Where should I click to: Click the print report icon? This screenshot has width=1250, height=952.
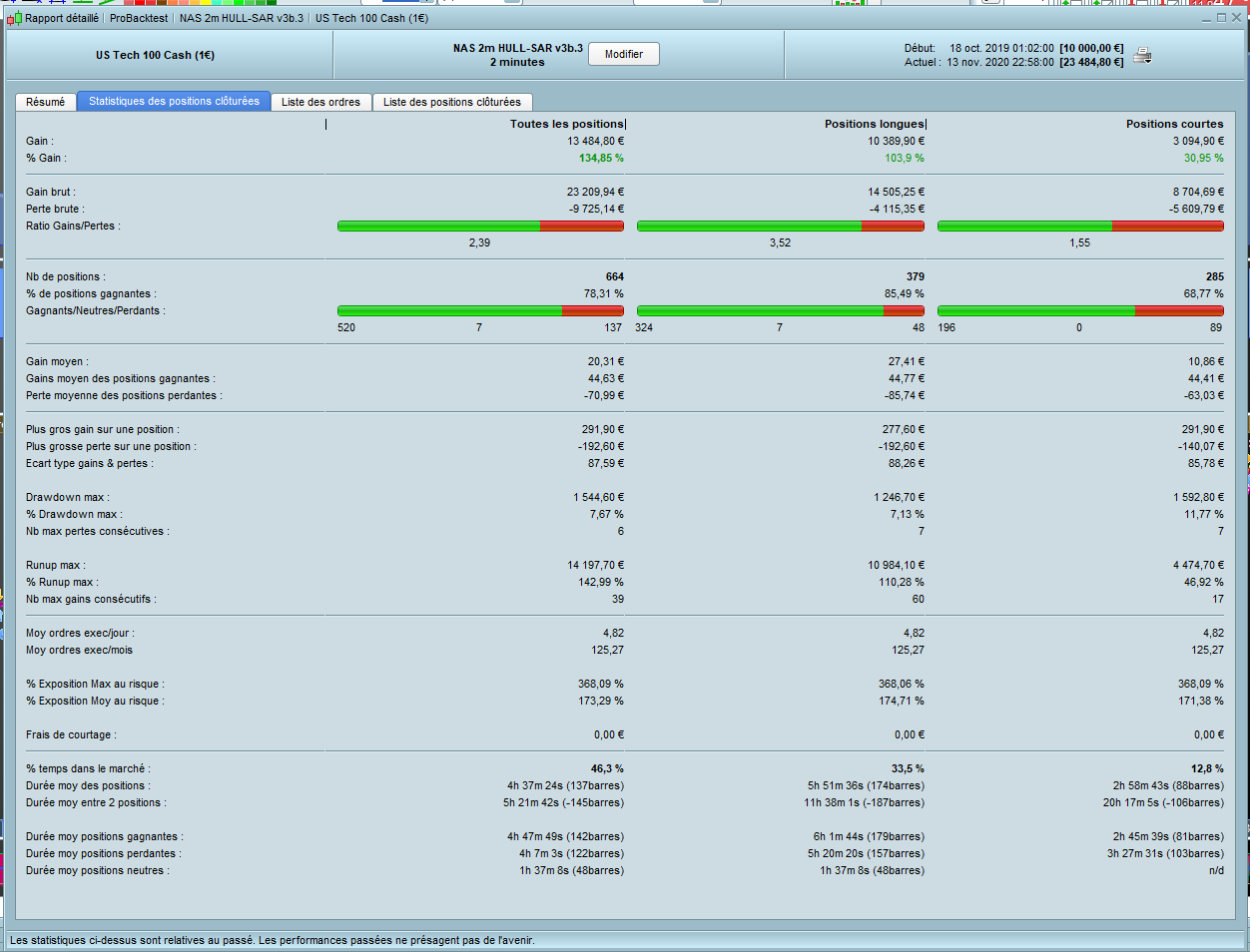click(1142, 55)
